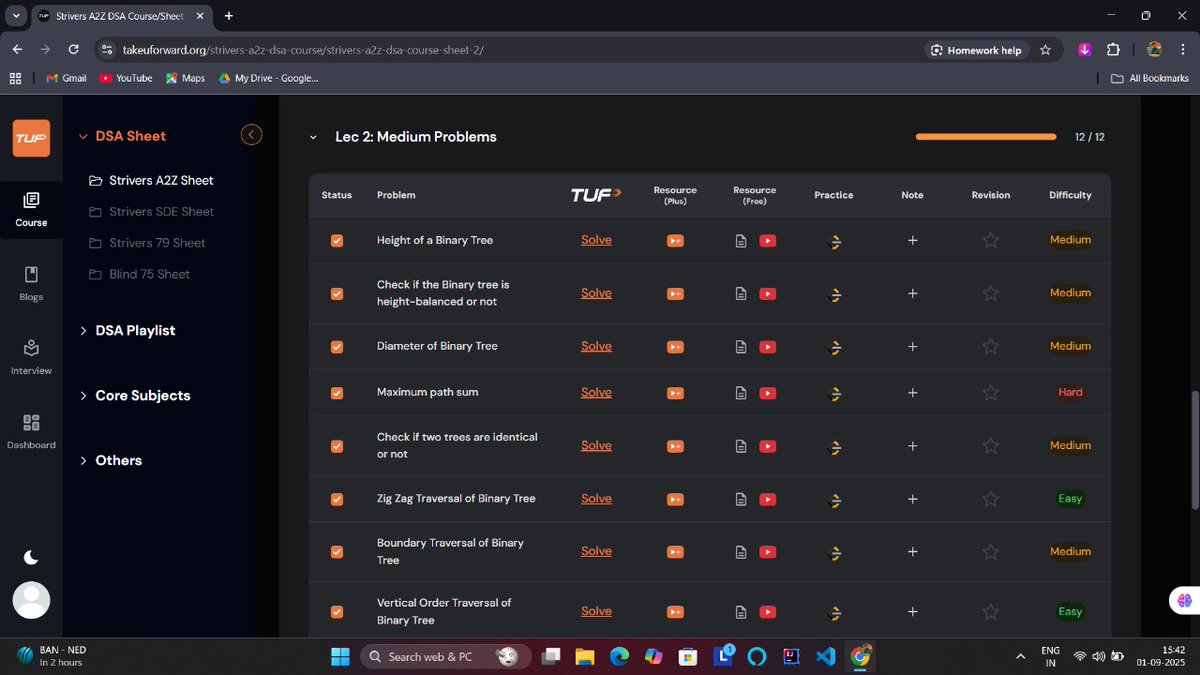
Task: Open a new browser tab
Action: (x=229, y=16)
